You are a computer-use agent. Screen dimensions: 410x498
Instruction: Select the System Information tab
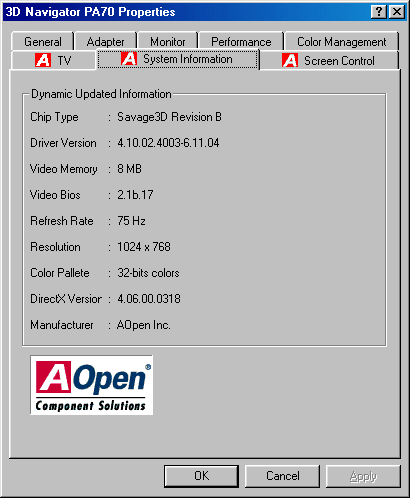click(178, 59)
